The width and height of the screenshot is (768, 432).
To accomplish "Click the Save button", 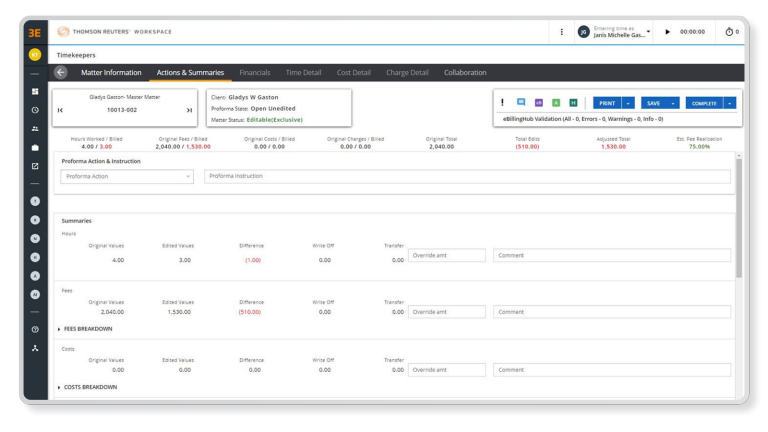I will pyautogui.click(x=653, y=103).
